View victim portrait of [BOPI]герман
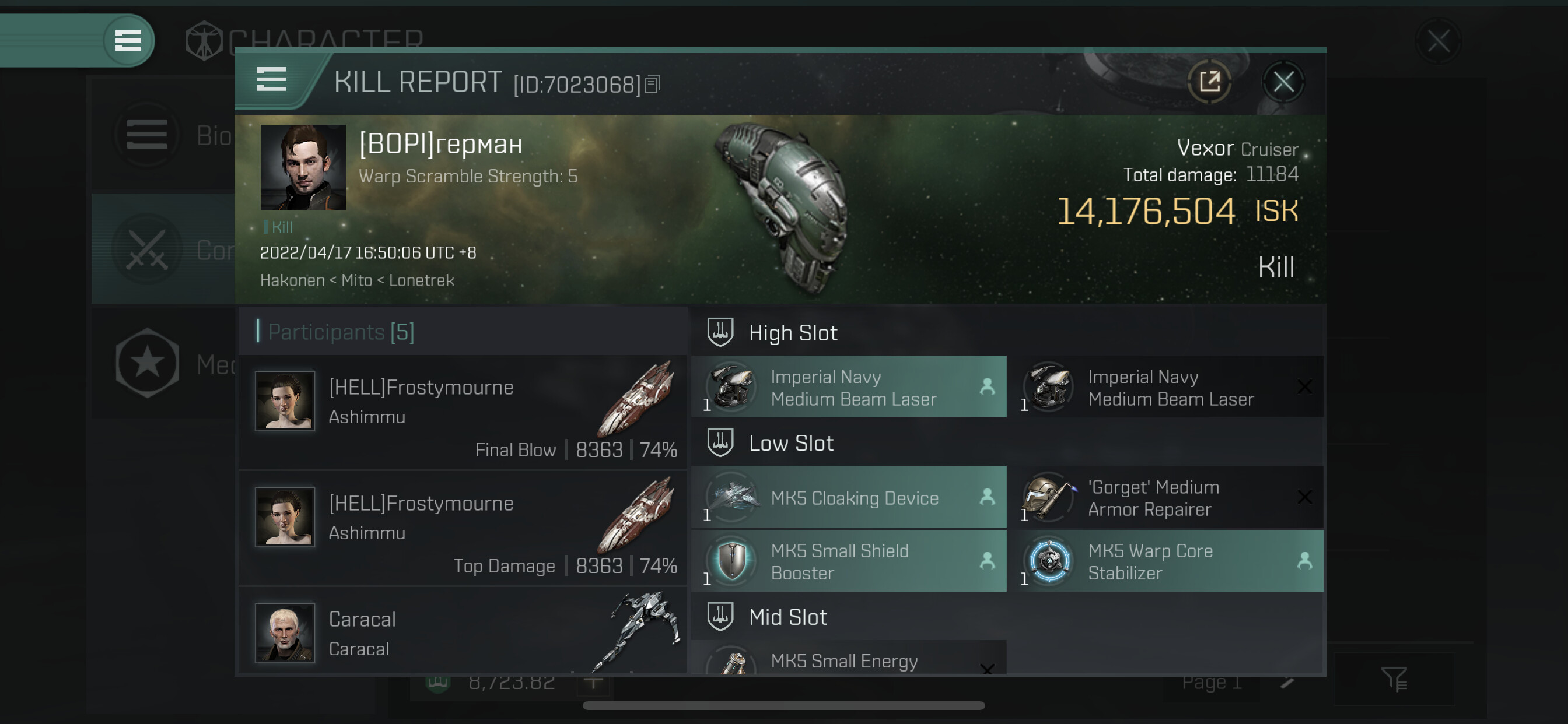Viewport: 1568px width, 724px height. tap(303, 167)
